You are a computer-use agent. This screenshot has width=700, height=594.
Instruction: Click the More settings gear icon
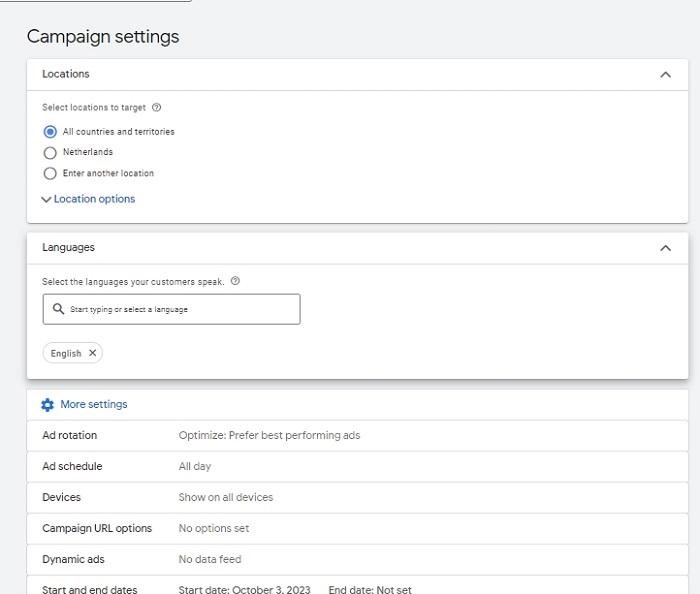click(x=47, y=405)
